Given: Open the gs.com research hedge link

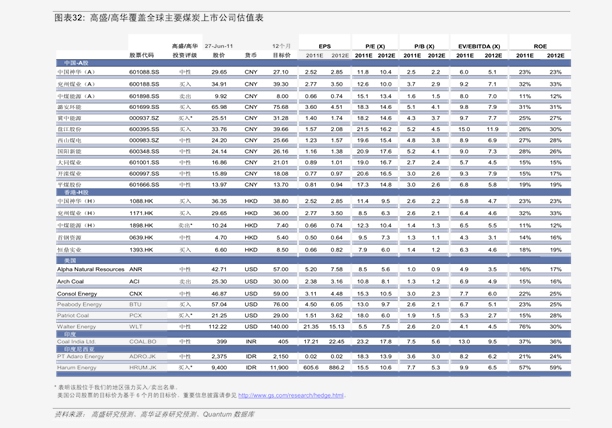Looking at the screenshot, I should click(291, 395).
